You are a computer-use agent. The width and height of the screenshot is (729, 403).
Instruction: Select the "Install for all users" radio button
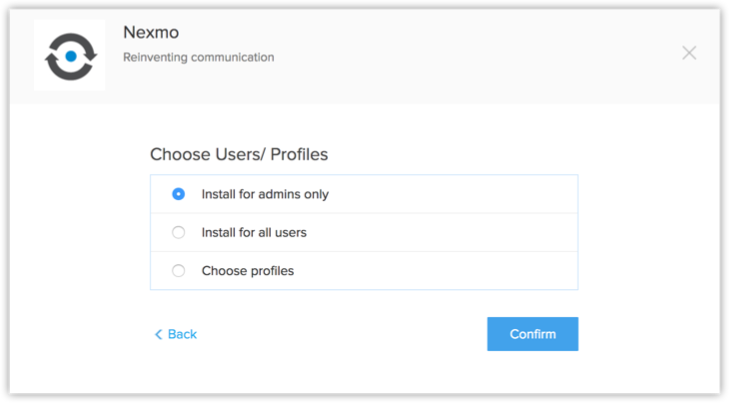179,232
